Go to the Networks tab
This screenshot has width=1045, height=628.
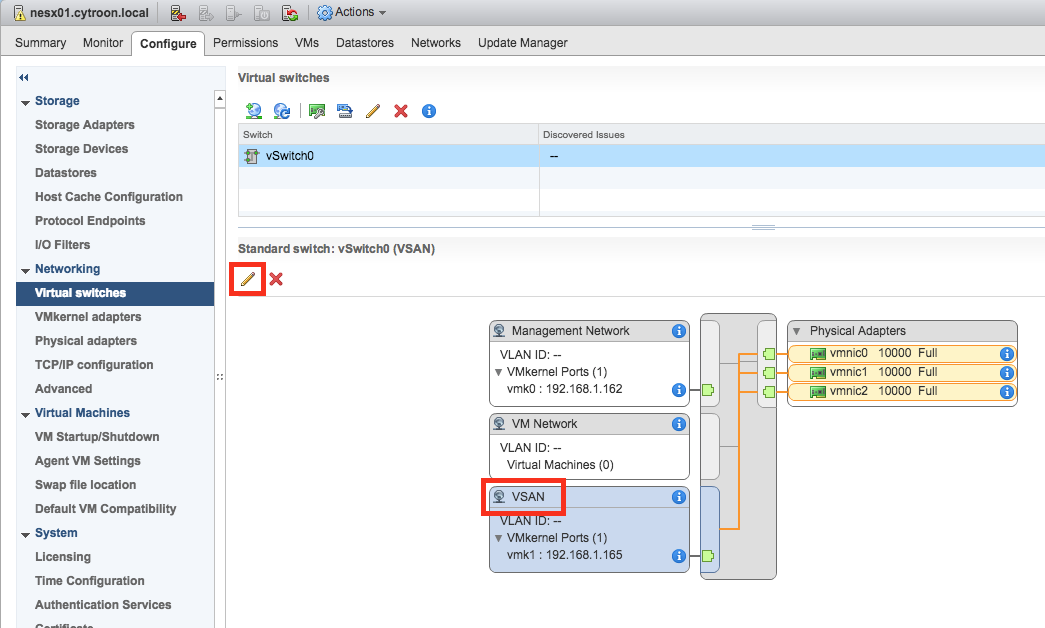tap(436, 43)
